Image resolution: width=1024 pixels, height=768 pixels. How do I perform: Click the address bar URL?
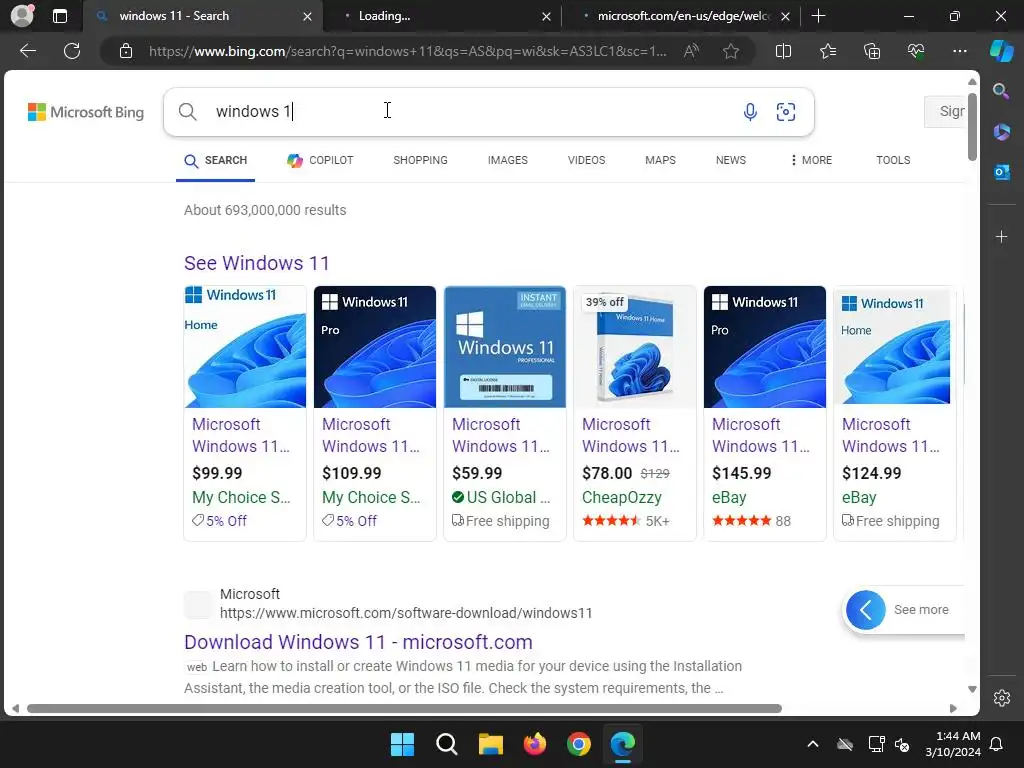[x=408, y=51]
